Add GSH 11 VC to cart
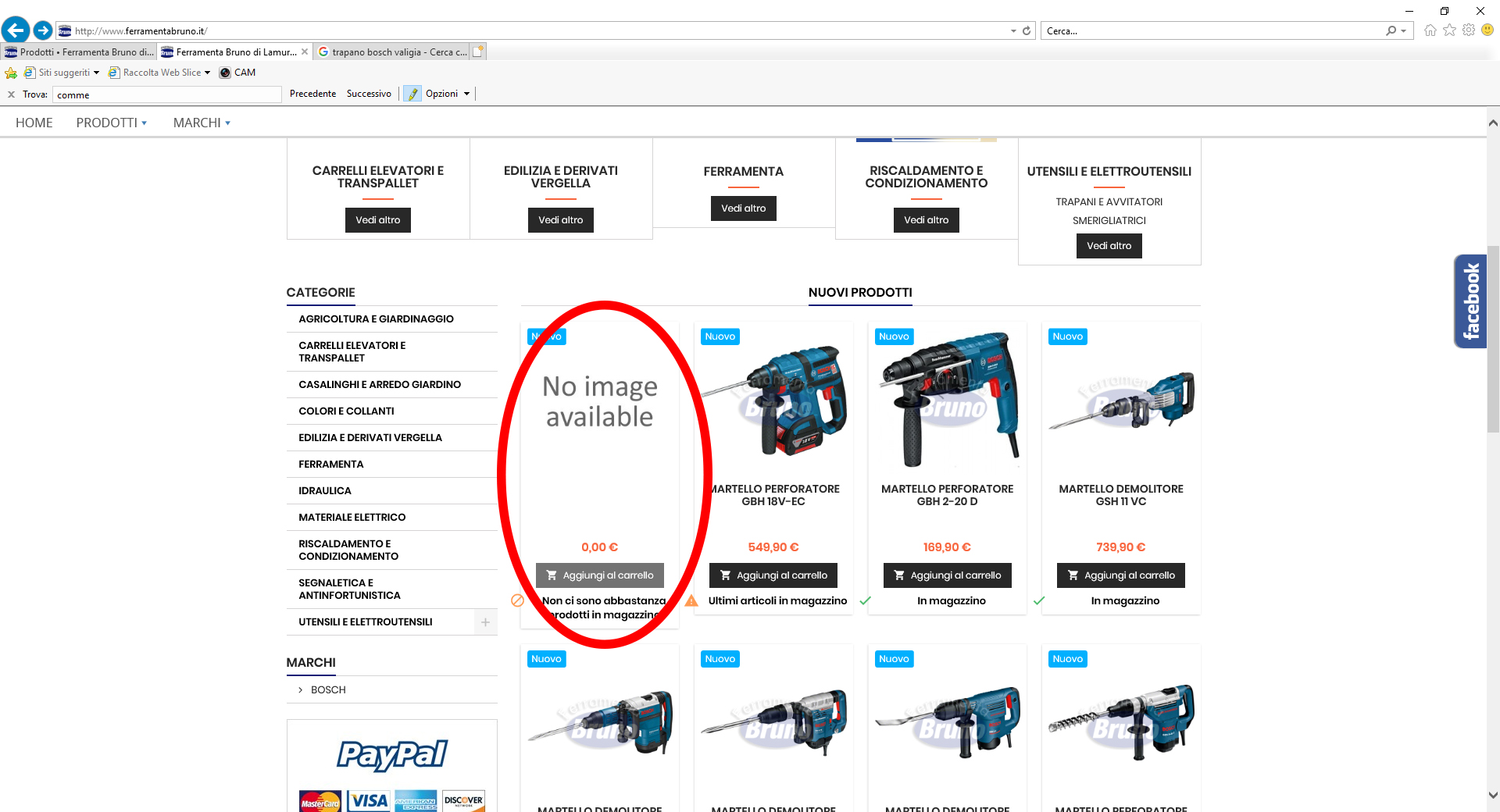Viewport: 1500px width, 812px height. point(1121,575)
